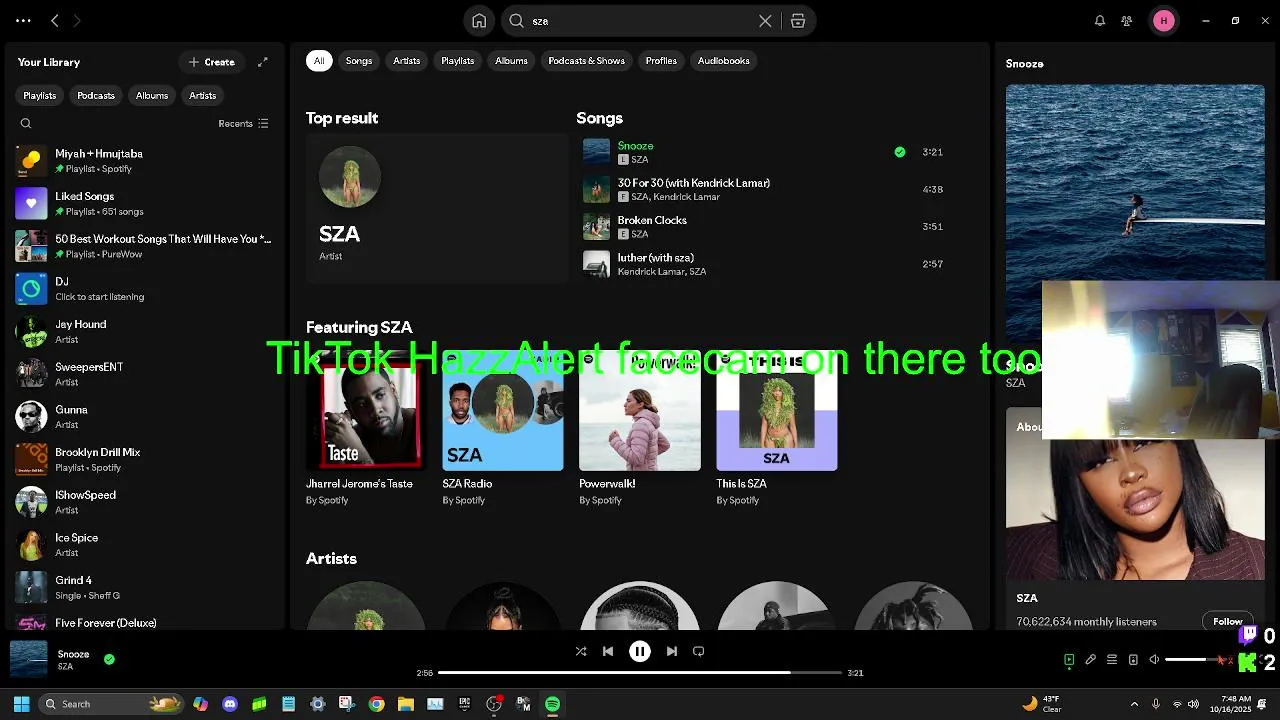Open Connect to a device

pyautogui.click(x=1133, y=660)
